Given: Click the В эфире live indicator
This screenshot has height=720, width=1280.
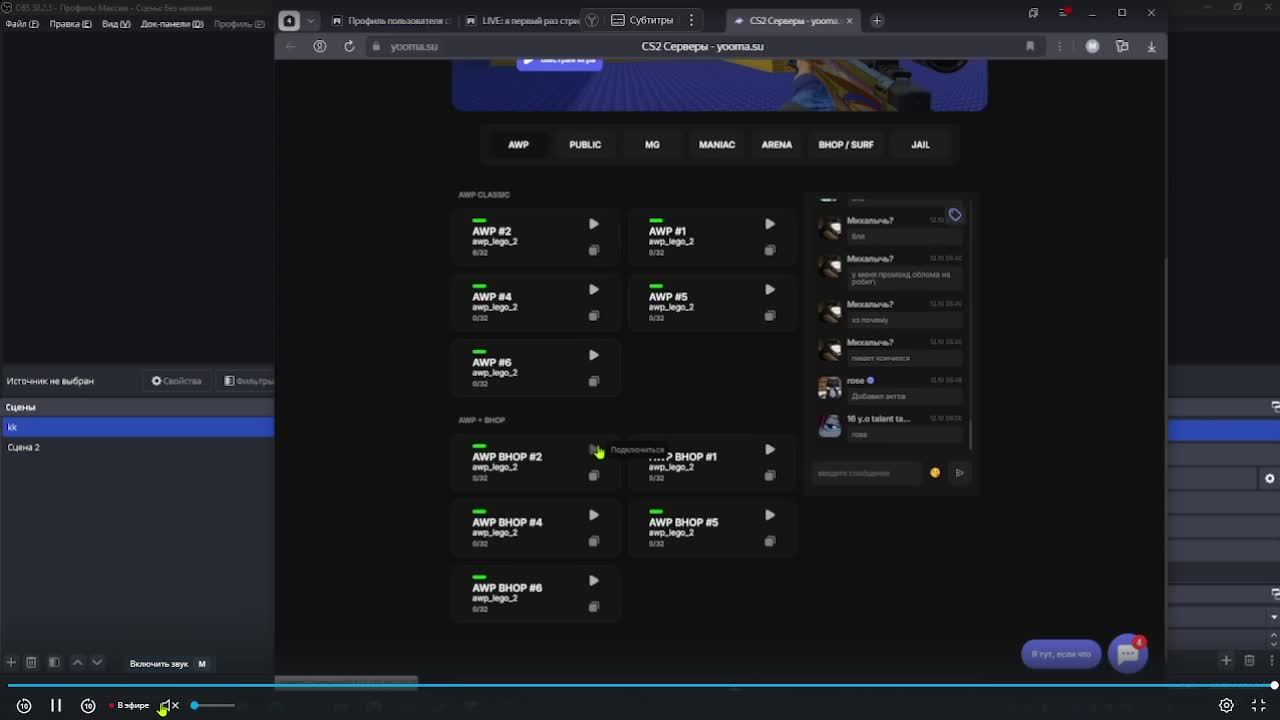Looking at the screenshot, I should pos(130,705).
